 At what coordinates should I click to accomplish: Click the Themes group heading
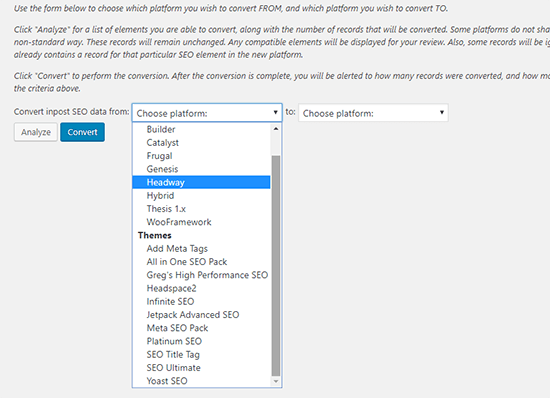tap(155, 235)
